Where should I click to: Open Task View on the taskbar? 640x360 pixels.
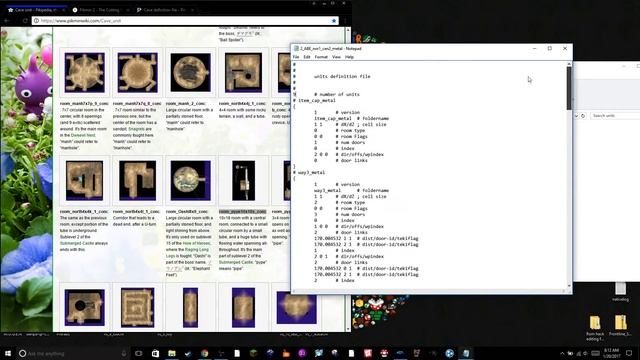click(139, 353)
